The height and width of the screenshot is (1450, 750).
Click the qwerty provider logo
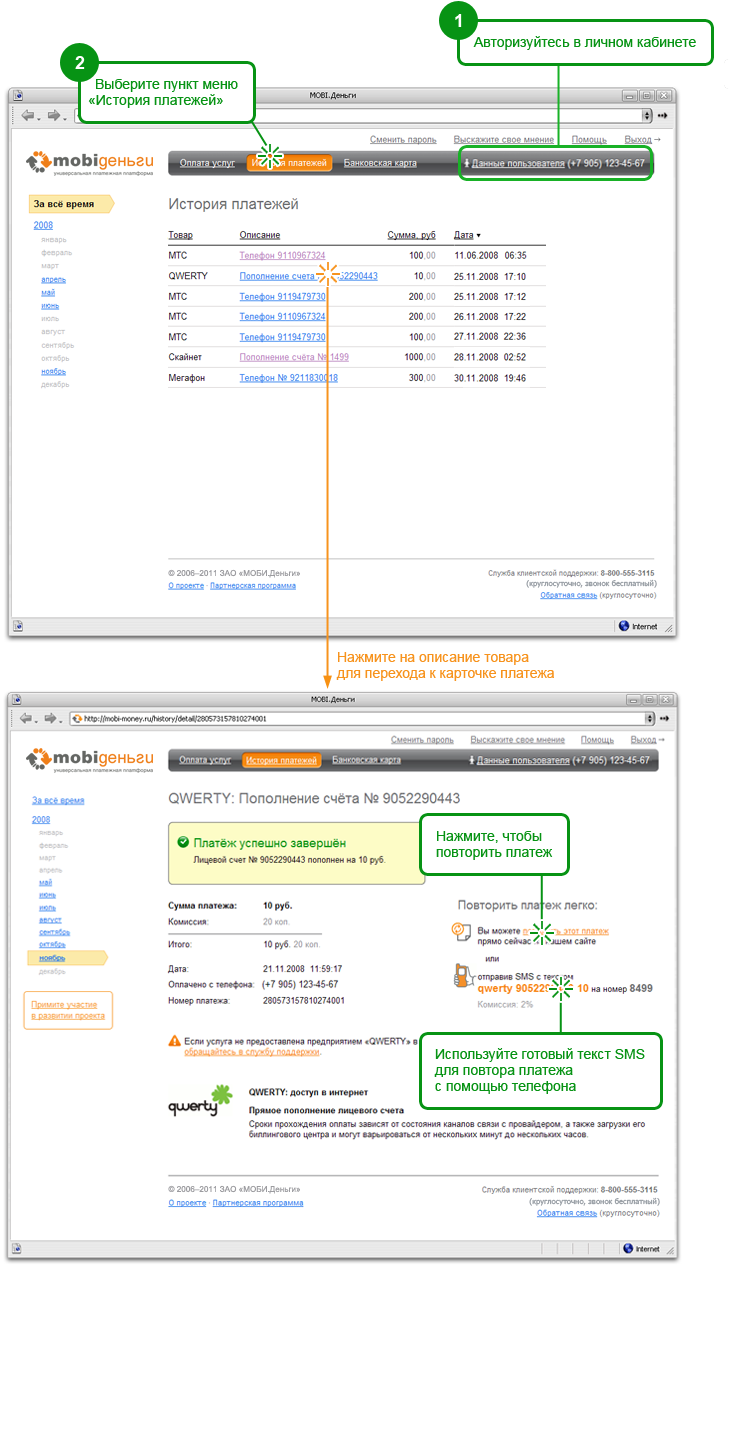tap(200, 1102)
